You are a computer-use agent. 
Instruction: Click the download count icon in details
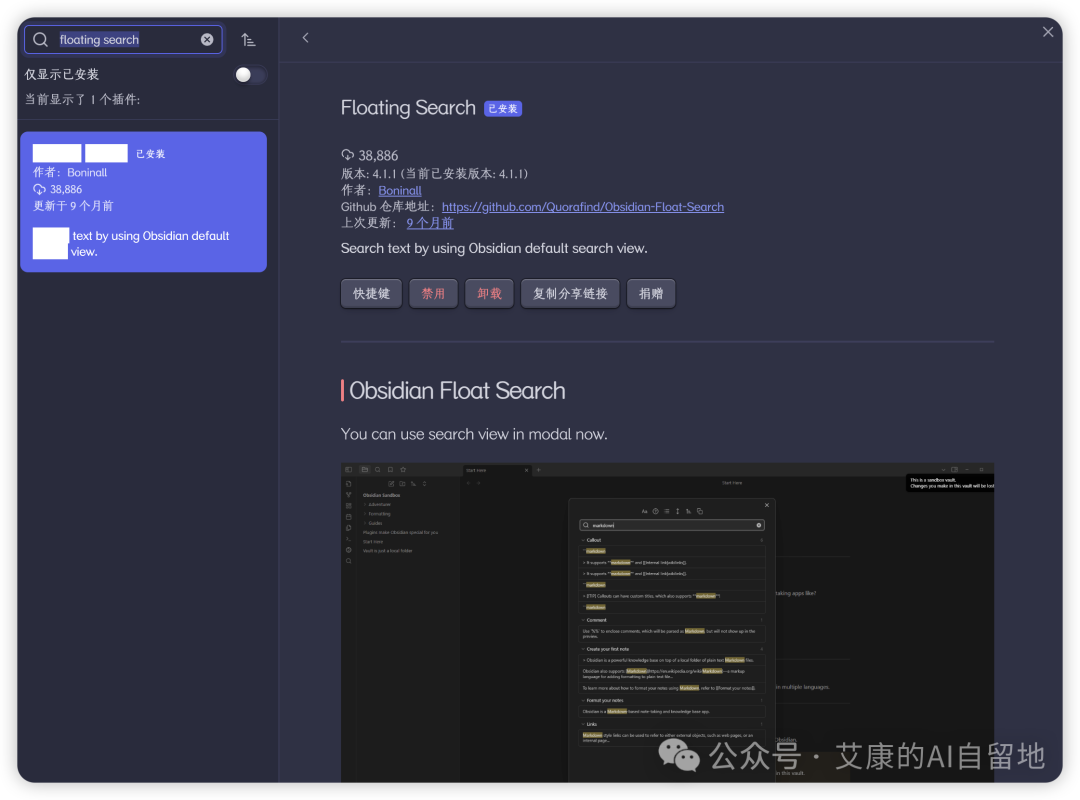[348, 155]
